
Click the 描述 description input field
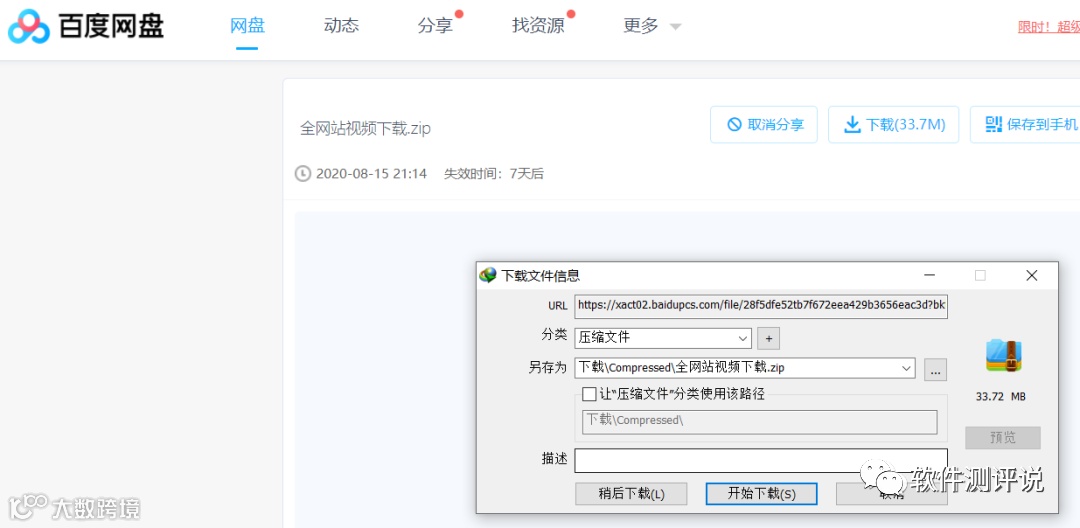click(x=761, y=461)
